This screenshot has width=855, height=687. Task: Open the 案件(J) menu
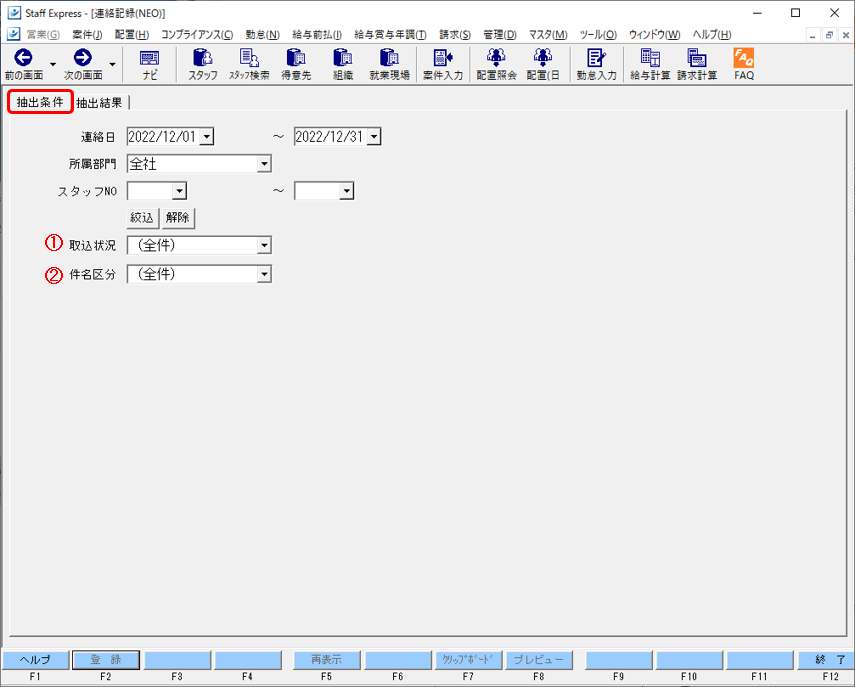pyautogui.click(x=87, y=34)
